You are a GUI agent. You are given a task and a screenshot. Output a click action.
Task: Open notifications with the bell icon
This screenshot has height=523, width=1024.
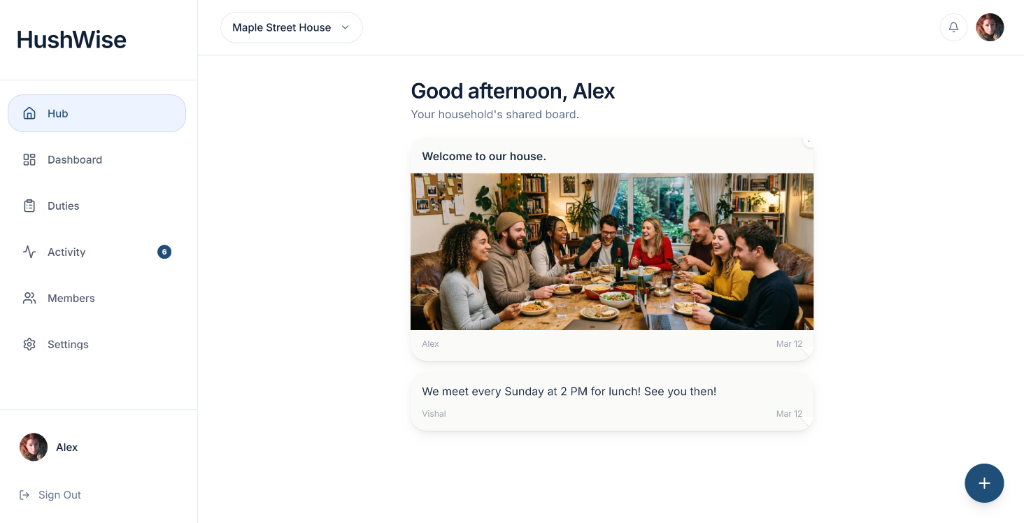(x=953, y=27)
